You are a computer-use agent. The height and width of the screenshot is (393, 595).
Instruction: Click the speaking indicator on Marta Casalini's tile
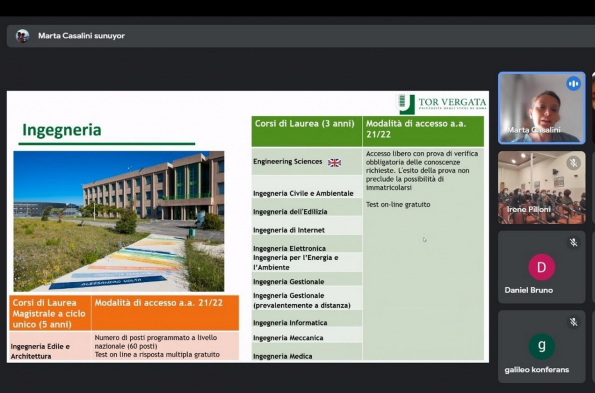[573, 83]
